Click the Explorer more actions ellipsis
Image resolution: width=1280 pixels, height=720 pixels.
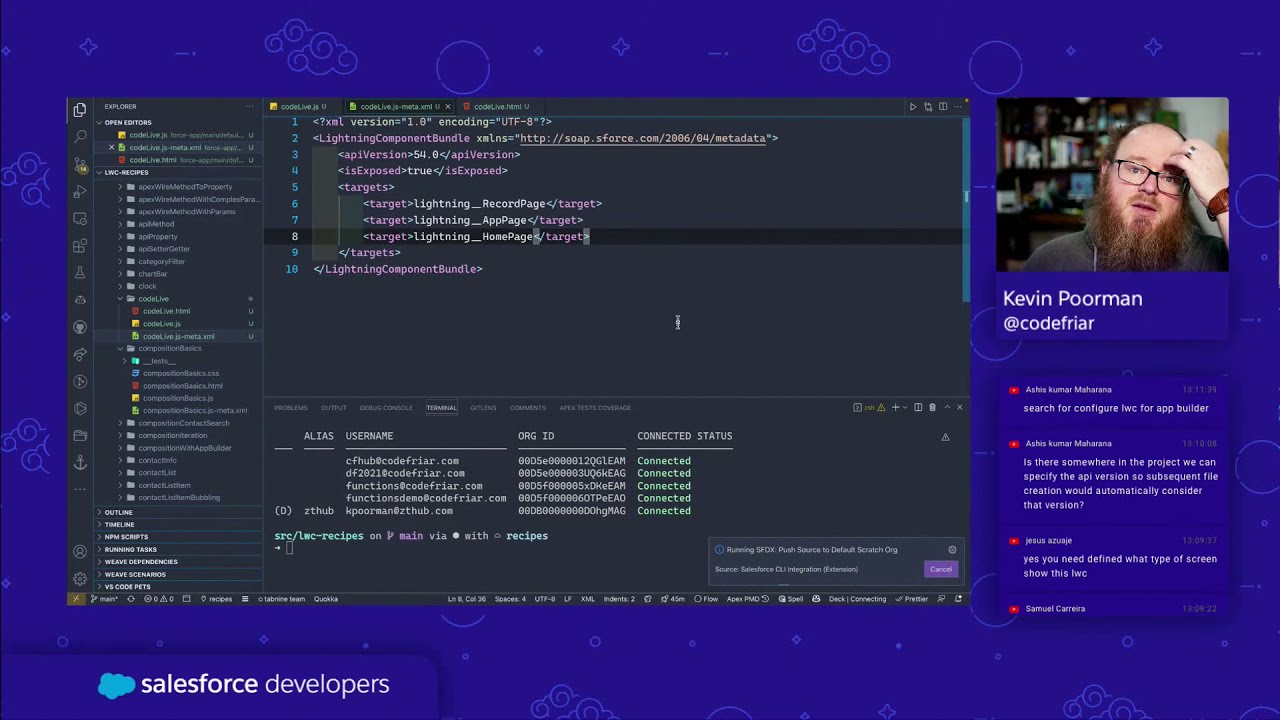(249, 106)
